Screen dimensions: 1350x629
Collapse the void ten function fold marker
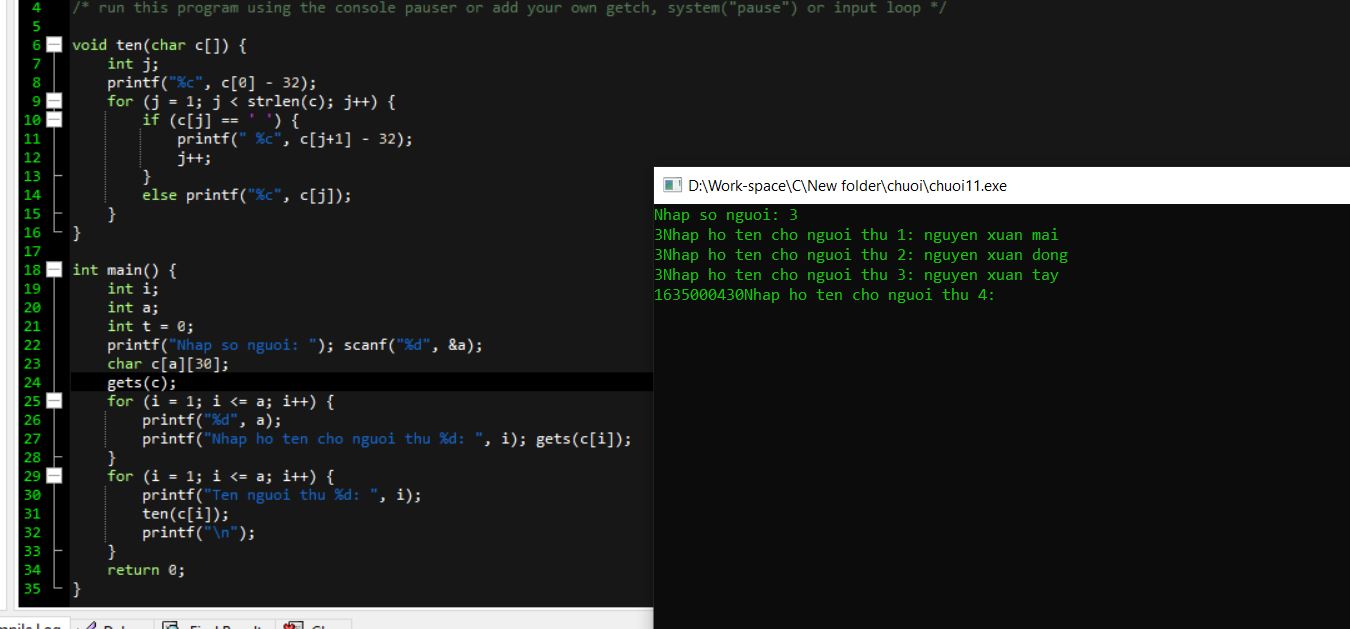point(54,45)
